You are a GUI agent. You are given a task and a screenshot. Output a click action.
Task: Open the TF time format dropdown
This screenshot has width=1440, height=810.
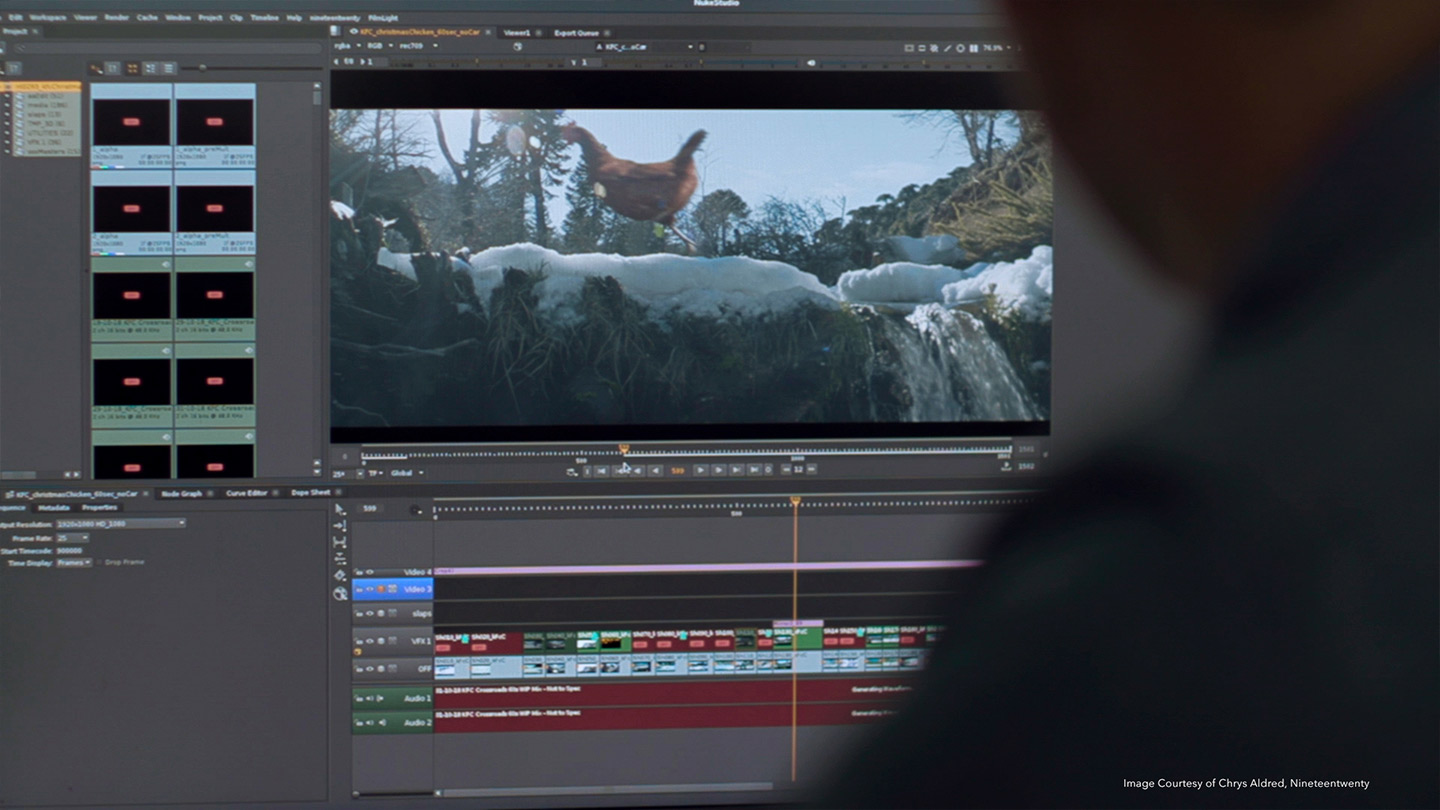click(x=376, y=473)
